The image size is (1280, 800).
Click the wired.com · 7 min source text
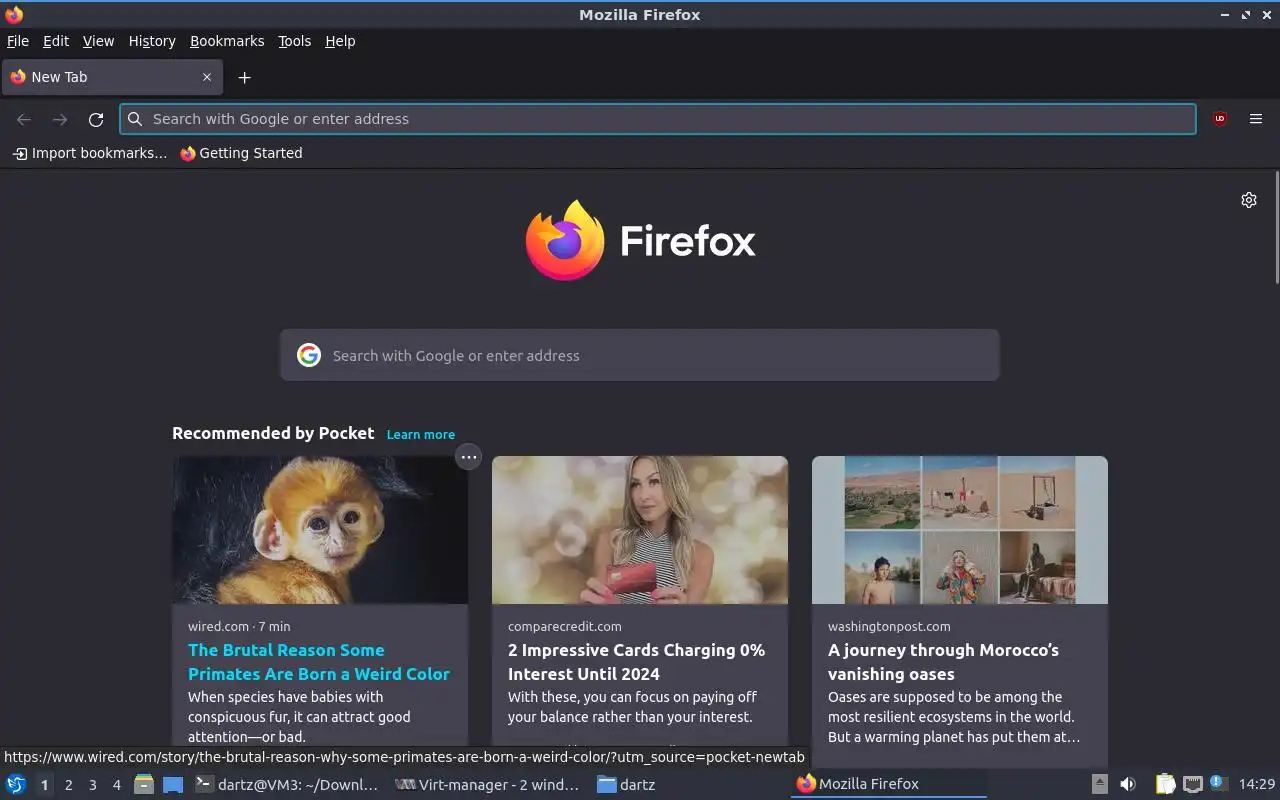coord(239,627)
